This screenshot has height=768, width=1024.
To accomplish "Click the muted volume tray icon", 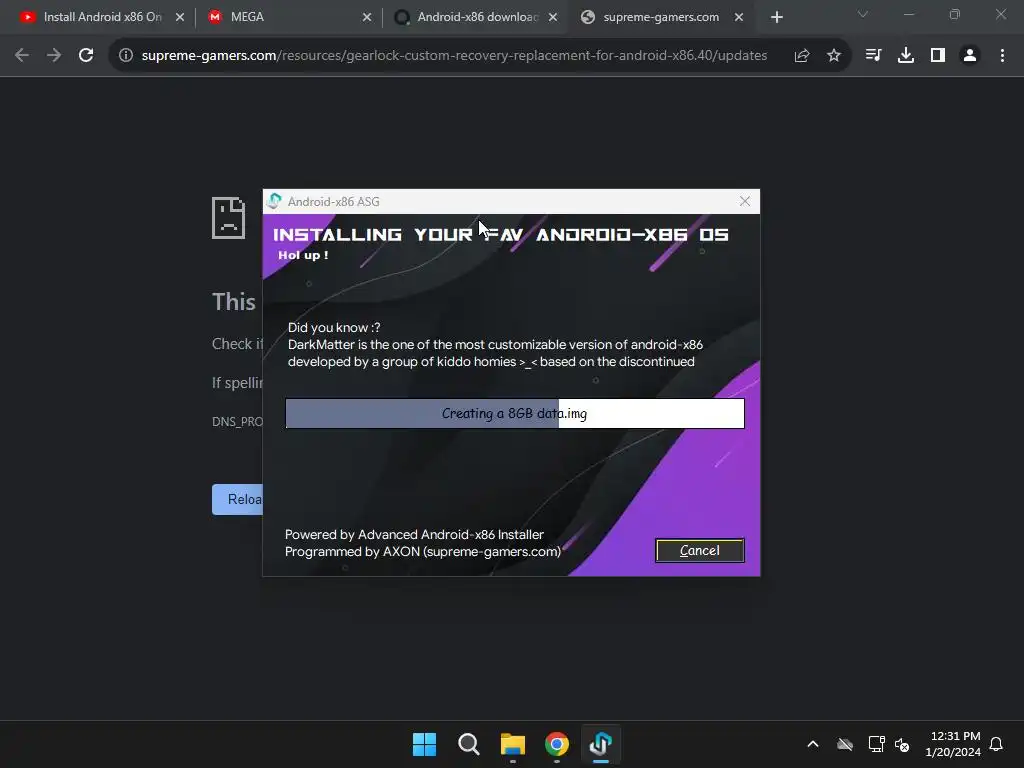I will (903, 744).
